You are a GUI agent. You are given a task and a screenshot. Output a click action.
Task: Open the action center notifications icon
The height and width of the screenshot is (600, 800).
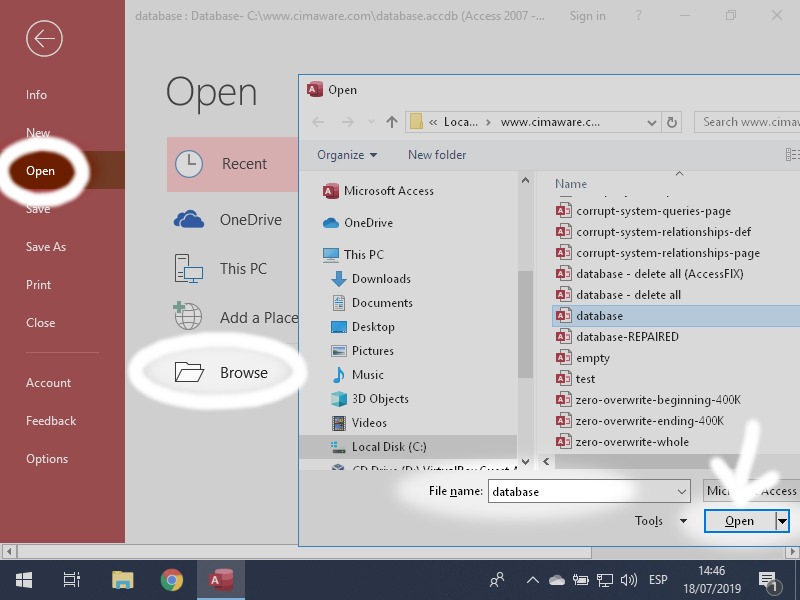pos(769,580)
